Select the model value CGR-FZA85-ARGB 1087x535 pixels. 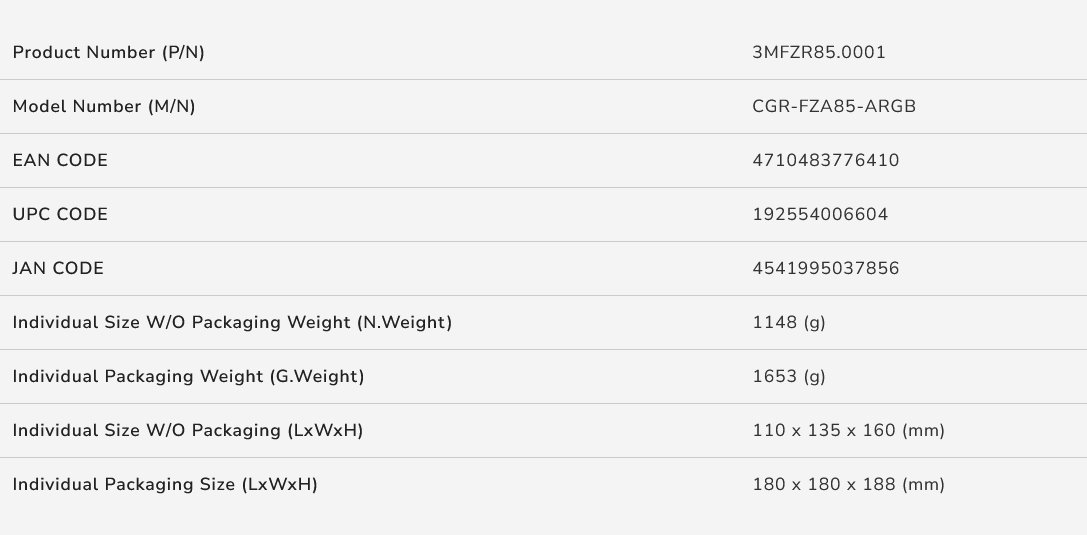click(834, 106)
